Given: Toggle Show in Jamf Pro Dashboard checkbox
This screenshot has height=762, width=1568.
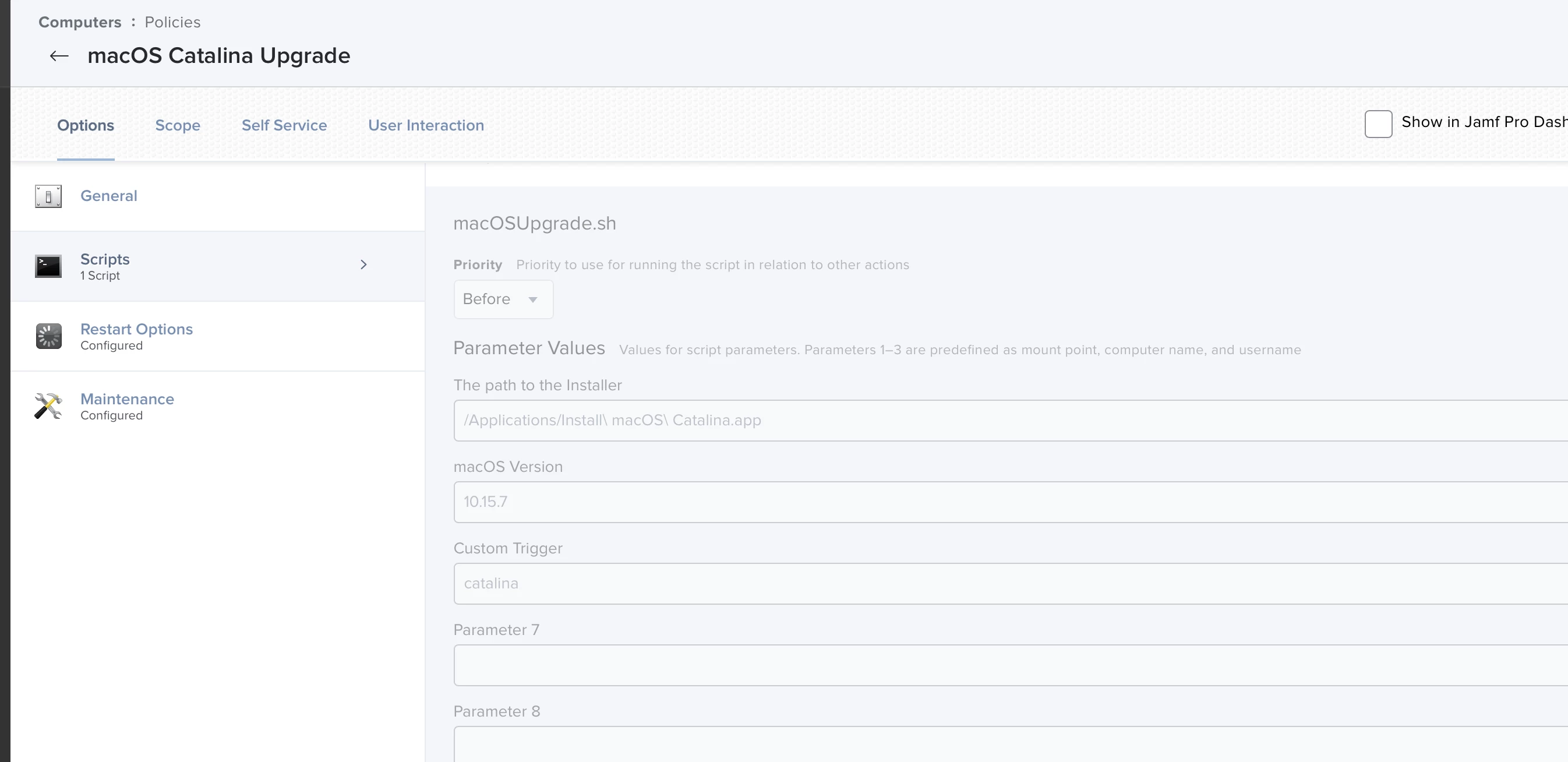Looking at the screenshot, I should pyautogui.click(x=1378, y=124).
